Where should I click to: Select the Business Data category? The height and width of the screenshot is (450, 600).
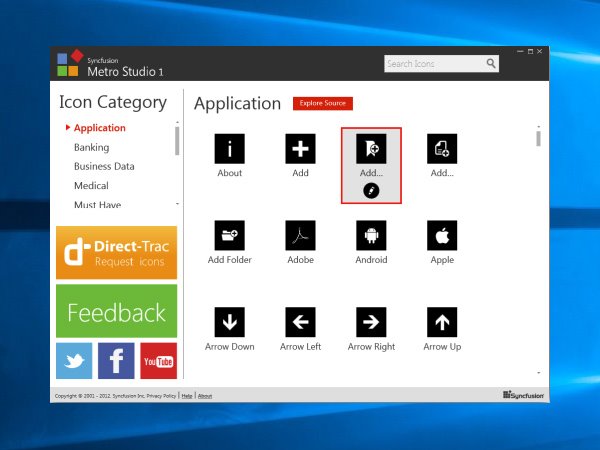click(104, 166)
